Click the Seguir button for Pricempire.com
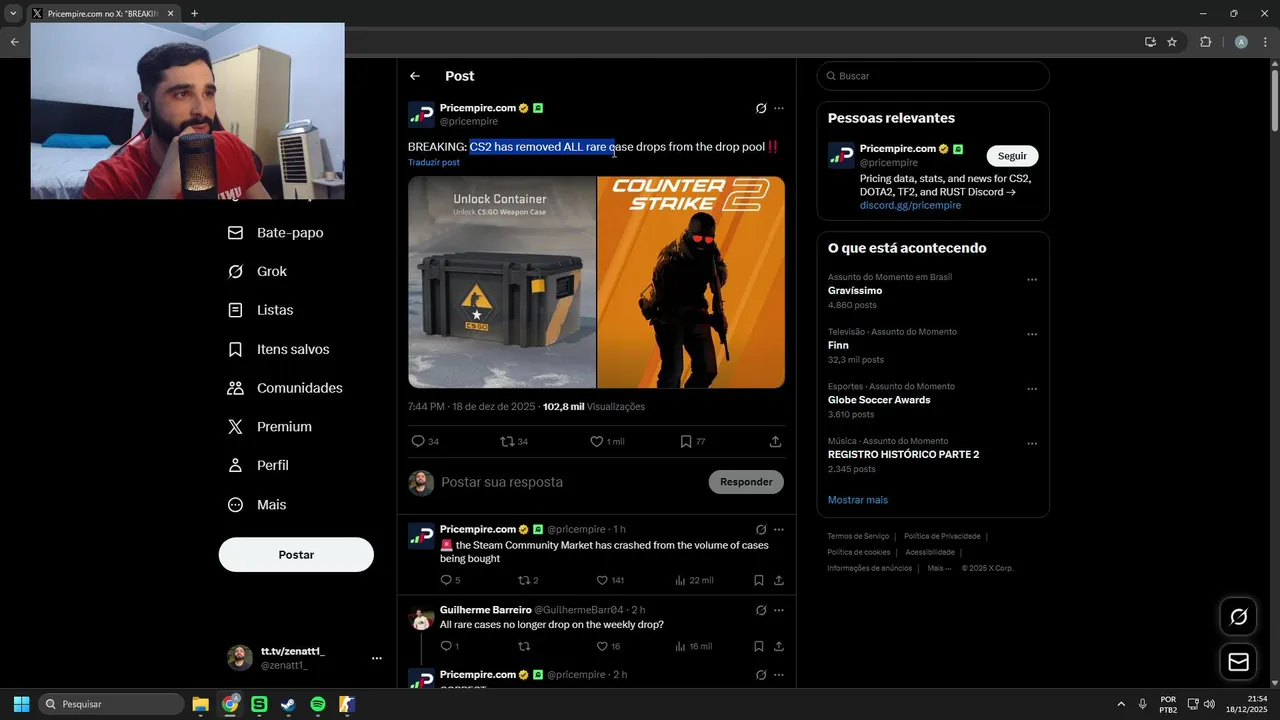 coord(1012,156)
